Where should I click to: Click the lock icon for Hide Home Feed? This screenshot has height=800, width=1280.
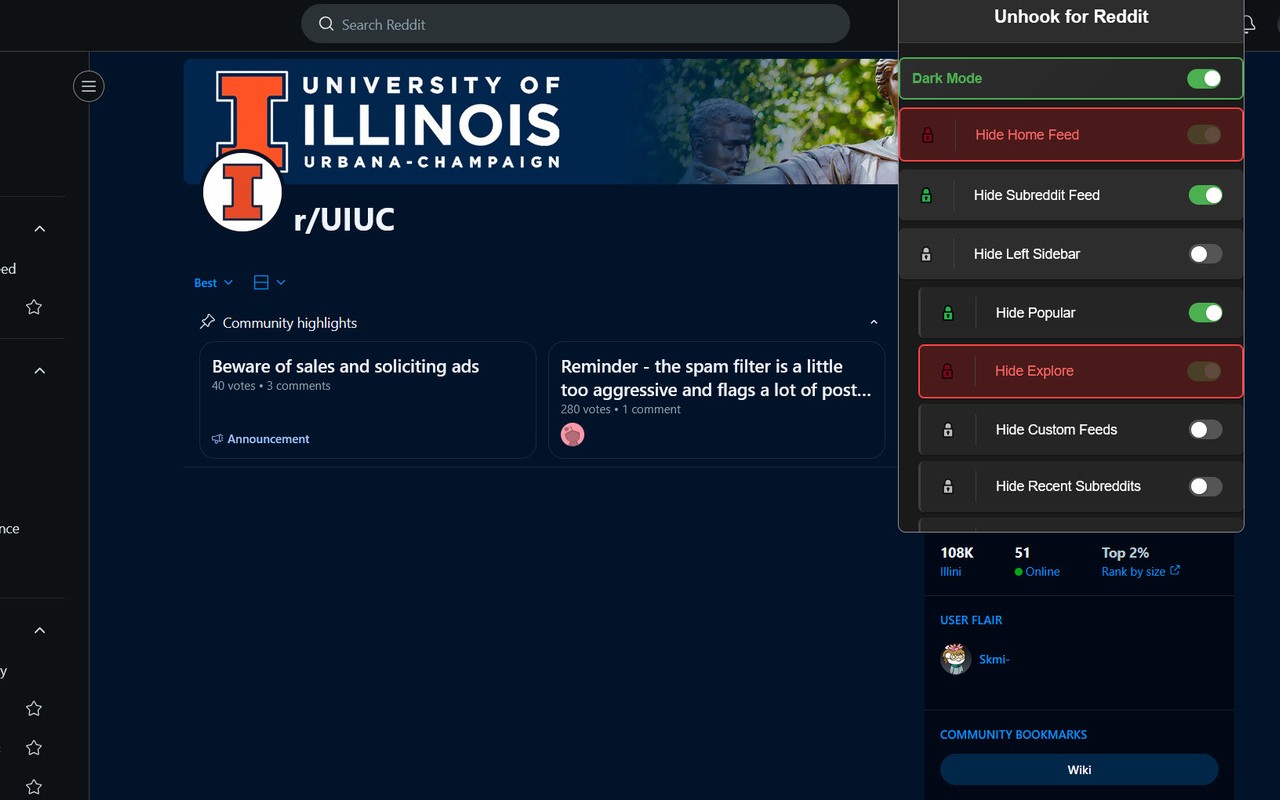(927, 135)
